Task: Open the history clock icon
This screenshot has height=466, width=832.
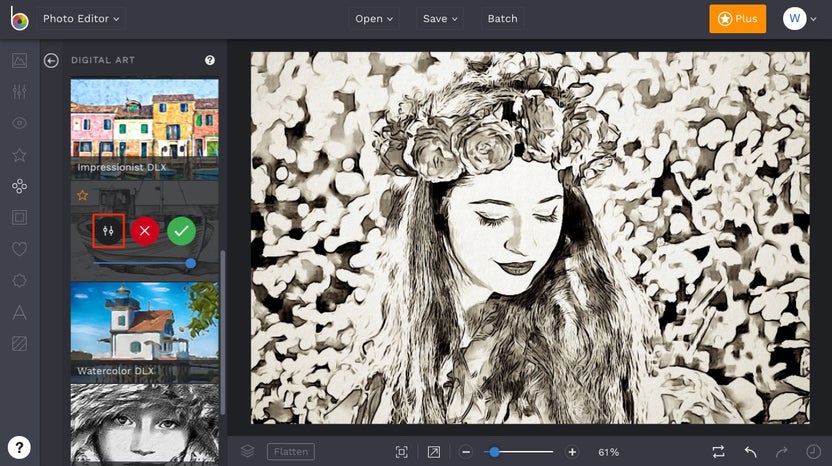Action: pos(813,452)
